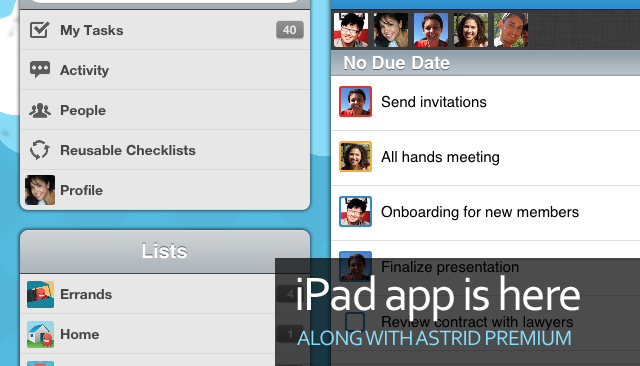
Task: Select the second member photo in top row
Action: [x=391, y=30]
